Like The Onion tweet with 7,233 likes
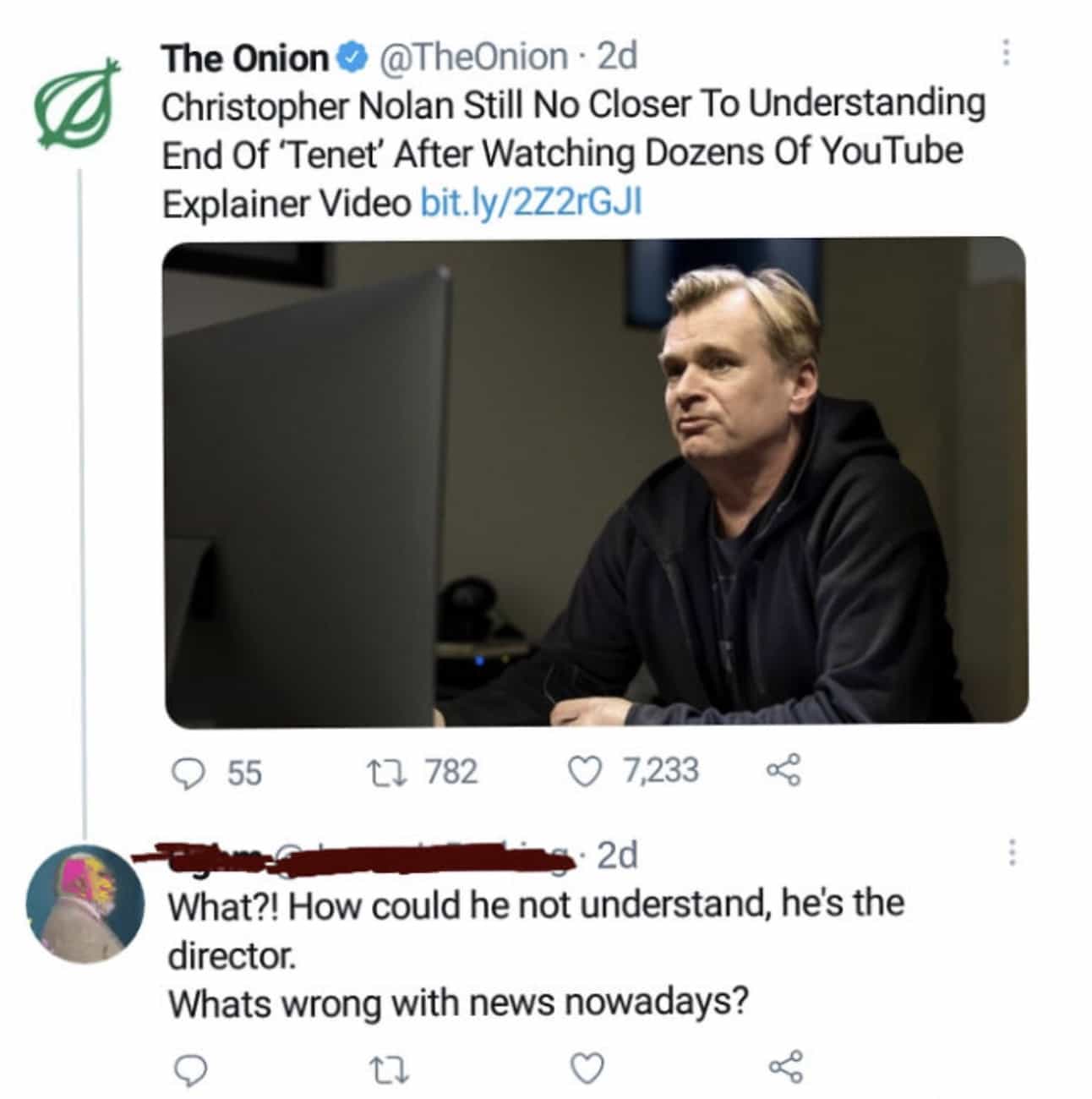 click(x=581, y=770)
